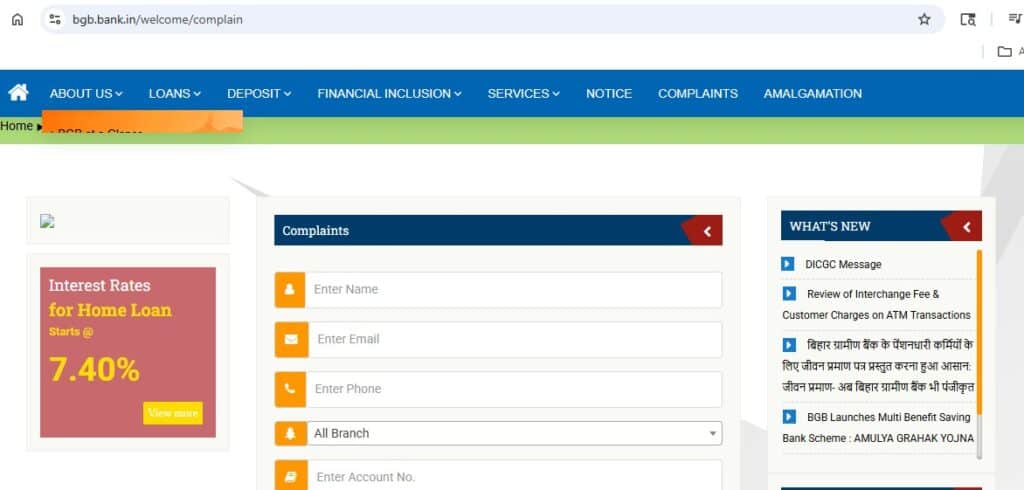Viewport: 1024px width, 490px height.
Task: Click bullet icon beside BGB Launches Multi Benefit
Action: tap(790, 417)
